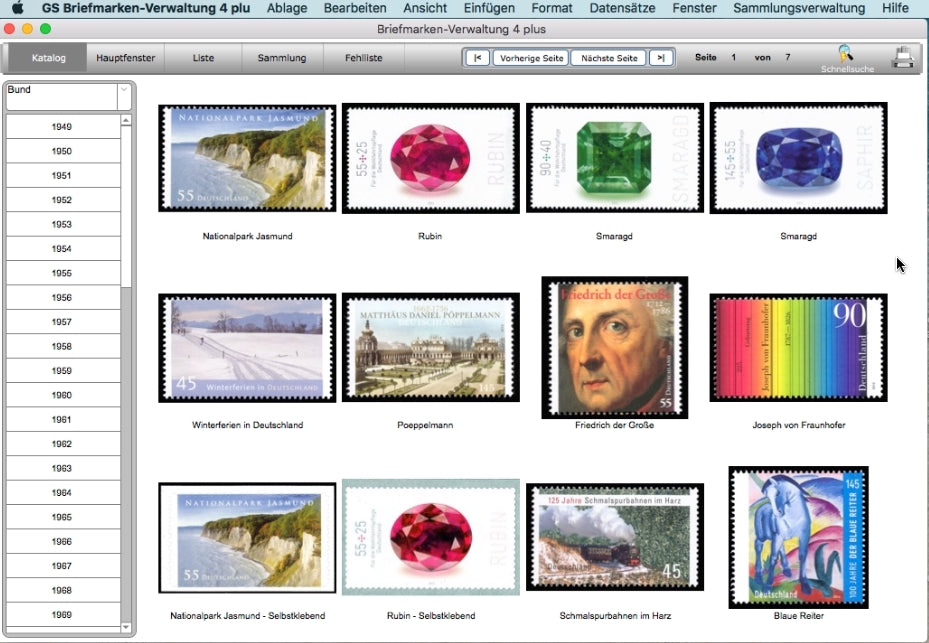Click the printer icon in the toolbar
This screenshot has height=643, width=929.
[x=903, y=57]
